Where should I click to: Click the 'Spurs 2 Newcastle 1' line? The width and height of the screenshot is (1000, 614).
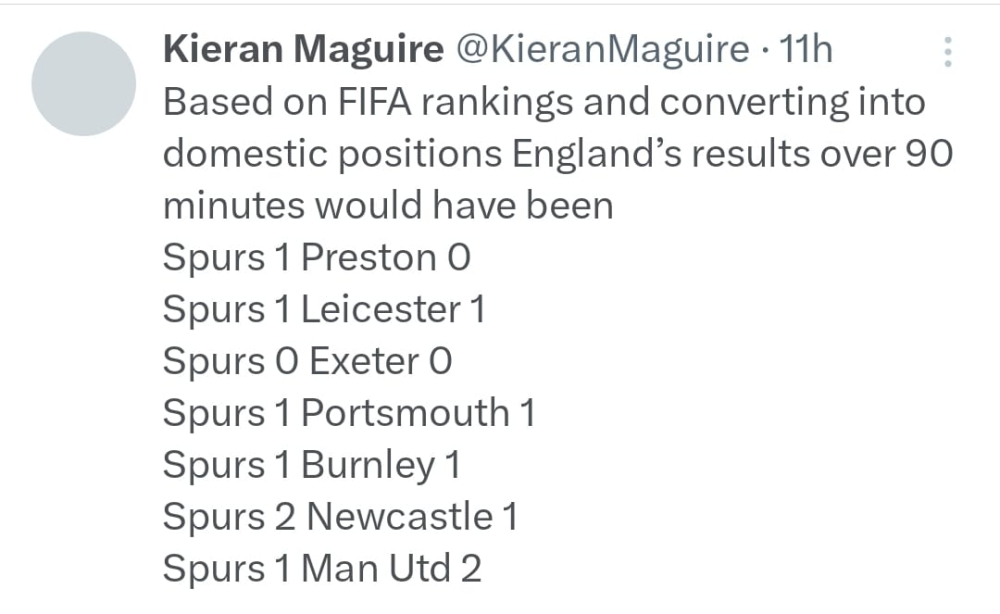click(340, 518)
